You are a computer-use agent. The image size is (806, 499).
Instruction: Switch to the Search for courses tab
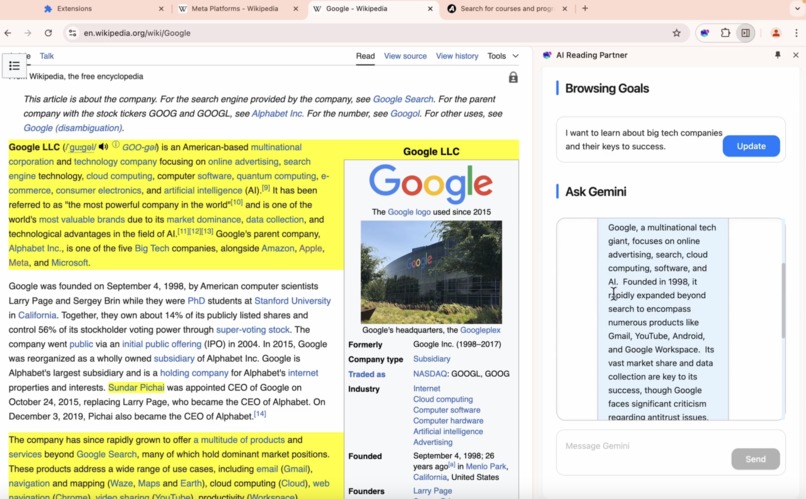[506, 9]
